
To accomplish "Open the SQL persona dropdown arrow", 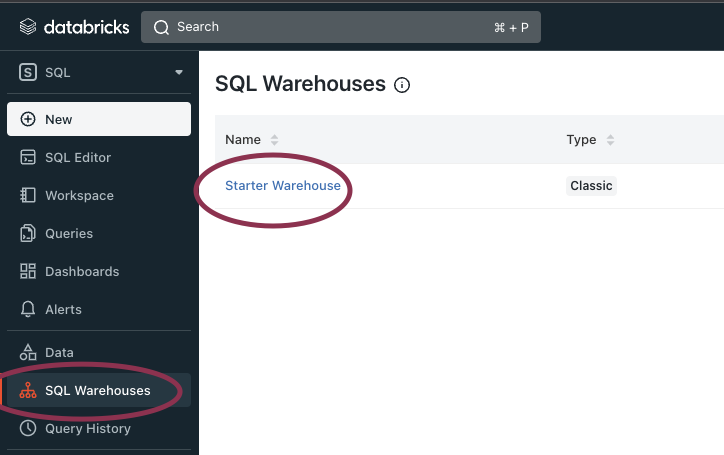I will 179,73.
